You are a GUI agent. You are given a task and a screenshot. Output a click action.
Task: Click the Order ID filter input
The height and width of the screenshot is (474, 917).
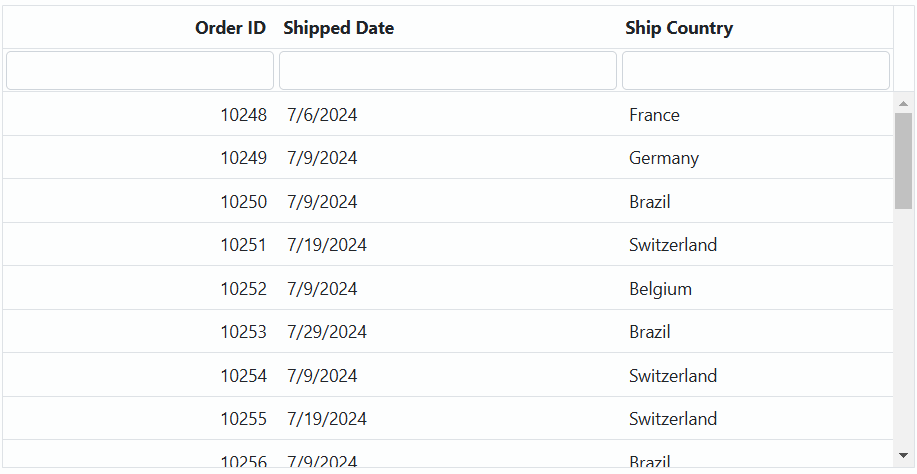(x=140, y=71)
